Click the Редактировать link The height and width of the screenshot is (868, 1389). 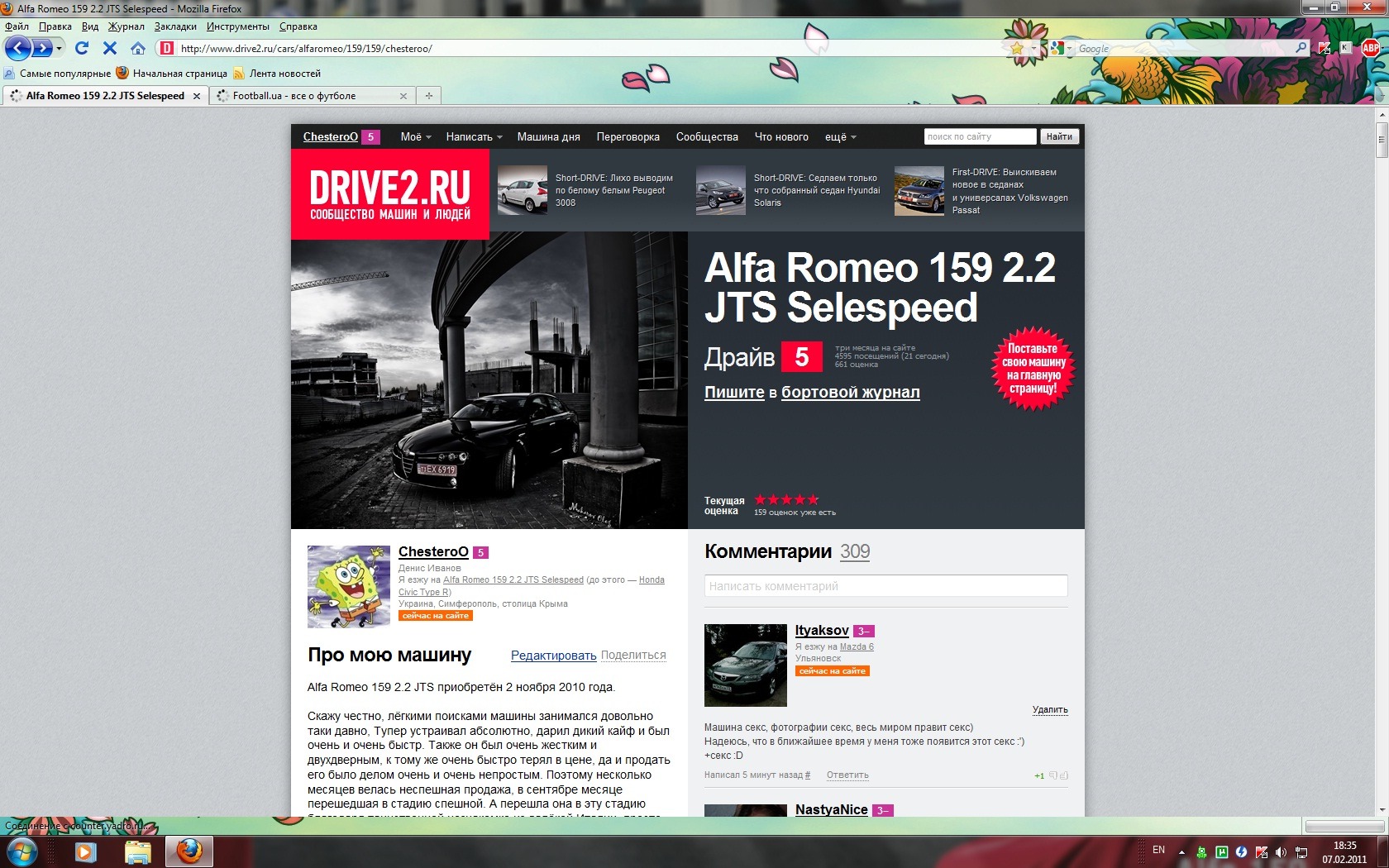point(553,656)
